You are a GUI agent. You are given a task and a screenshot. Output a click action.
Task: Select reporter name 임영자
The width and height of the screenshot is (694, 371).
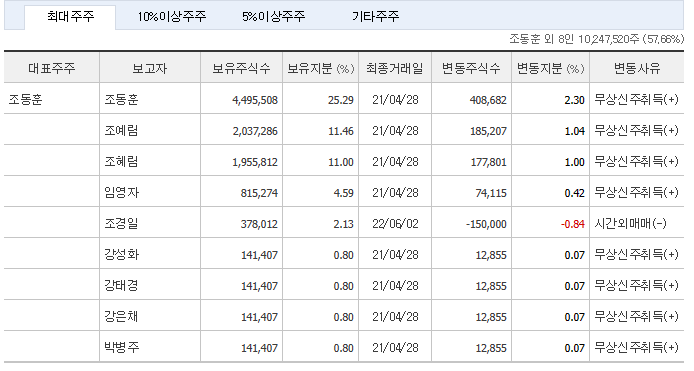(x=121, y=193)
